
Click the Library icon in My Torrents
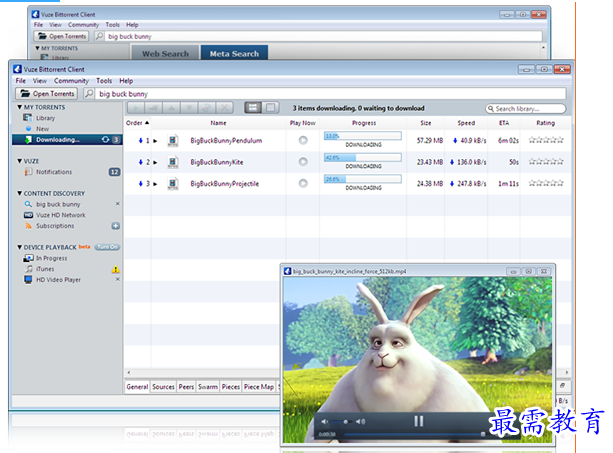(27, 118)
